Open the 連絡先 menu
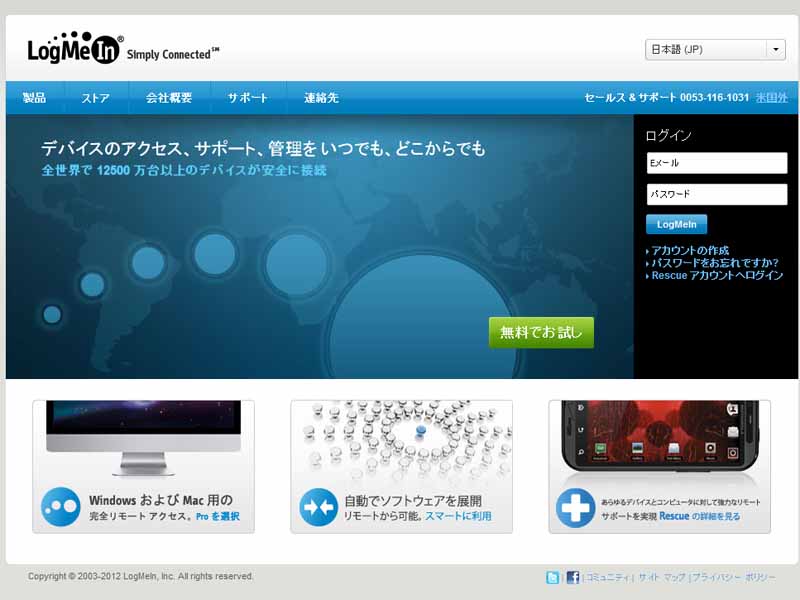The image size is (800, 600). click(321, 97)
